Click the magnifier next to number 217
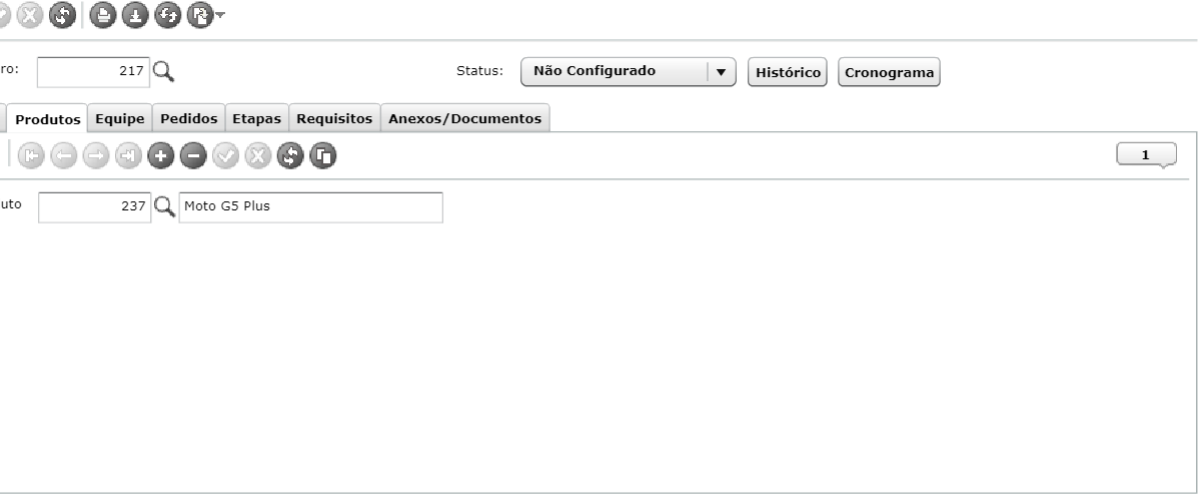 coord(163,71)
